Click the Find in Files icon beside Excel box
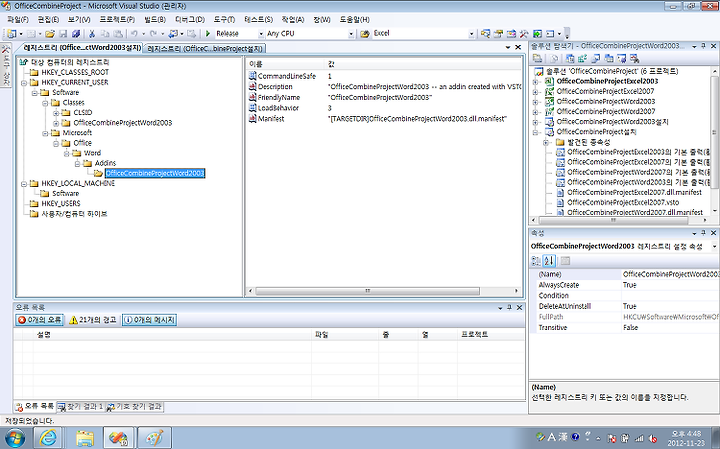The image size is (720, 449). (x=365, y=34)
